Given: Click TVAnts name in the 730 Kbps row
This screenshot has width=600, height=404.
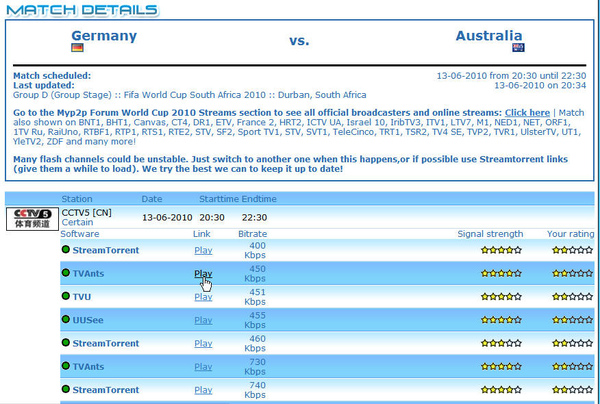Looking at the screenshot, I should 88,367.
